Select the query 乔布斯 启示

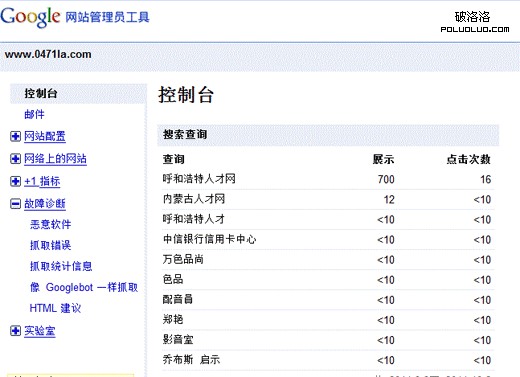coord(191,359)
